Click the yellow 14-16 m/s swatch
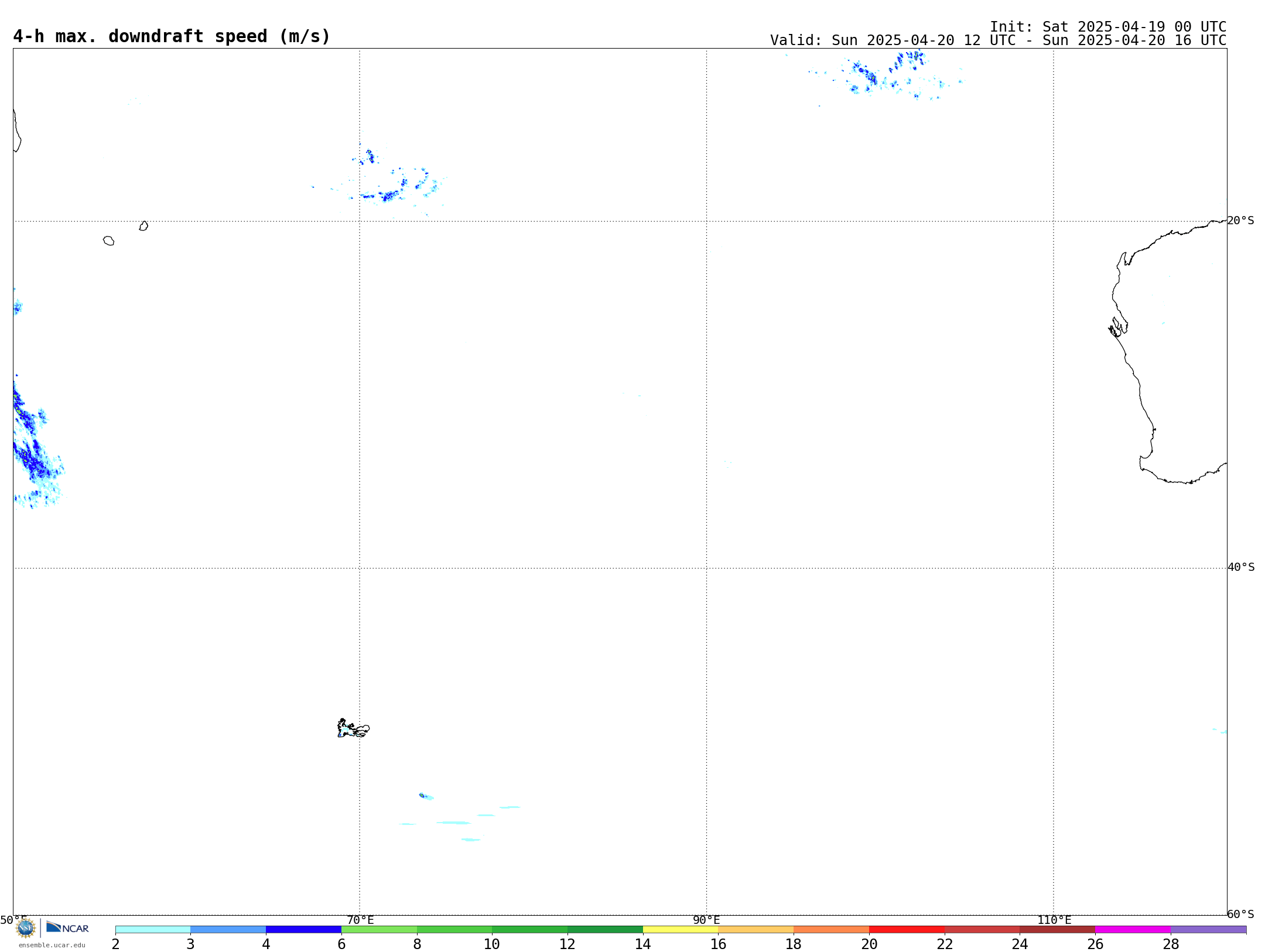 [x=681, y=930]
